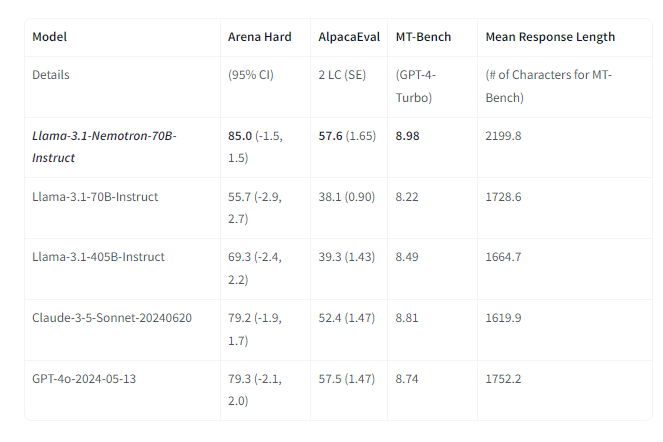Click the 69.3 Arena Hard score
Screen dimensions: 663x442
[239, 257]
